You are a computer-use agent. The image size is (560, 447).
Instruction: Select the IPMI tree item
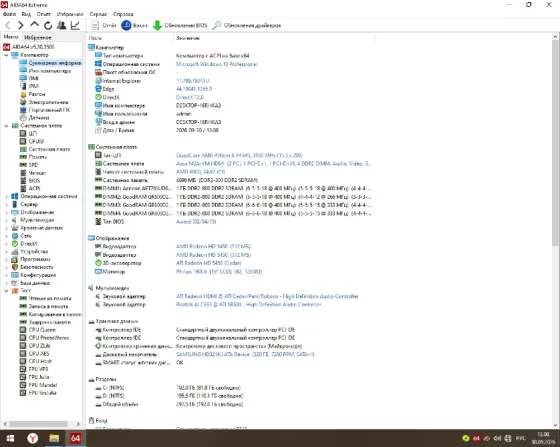point(29,86)
